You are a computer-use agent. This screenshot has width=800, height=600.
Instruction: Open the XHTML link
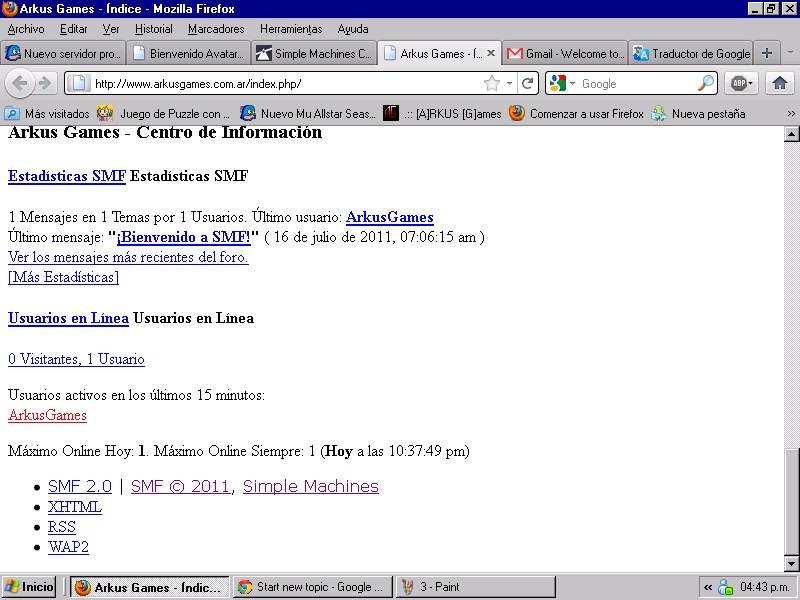75,507
